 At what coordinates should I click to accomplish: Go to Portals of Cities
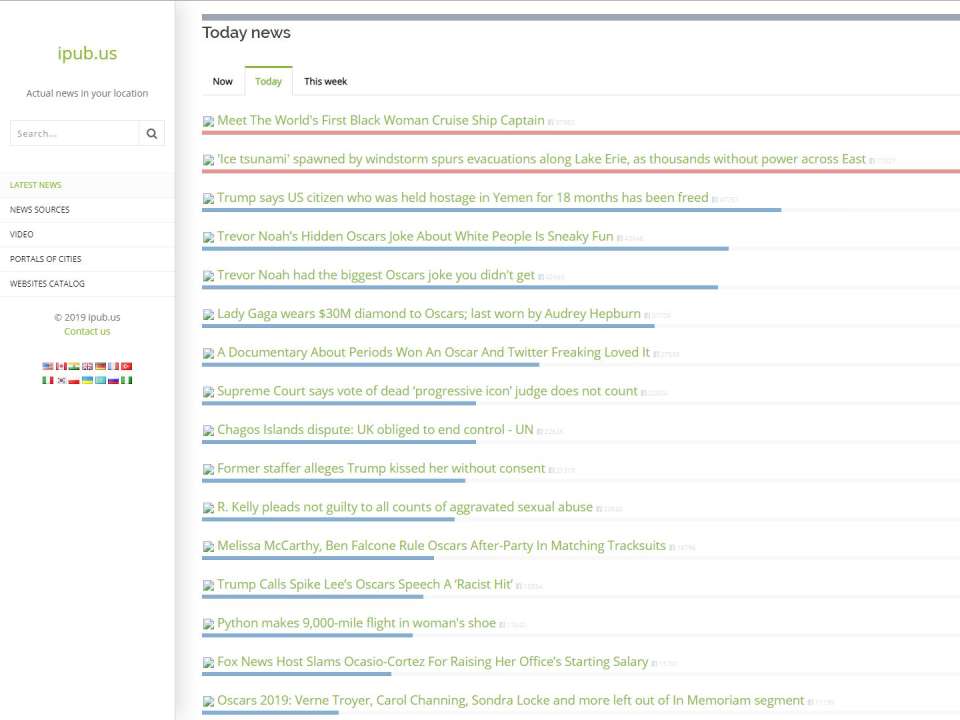[46, 259]
